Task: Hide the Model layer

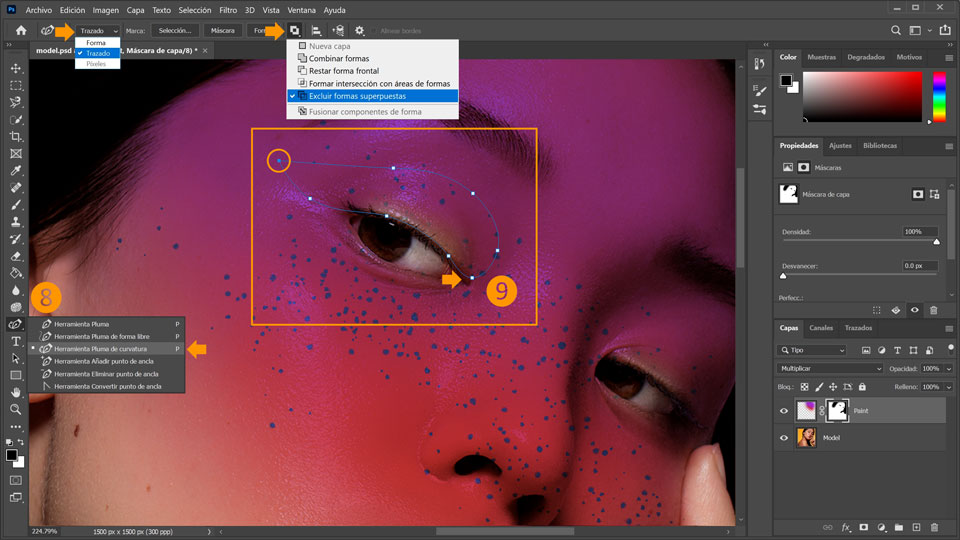Action: tap(784, 438)
